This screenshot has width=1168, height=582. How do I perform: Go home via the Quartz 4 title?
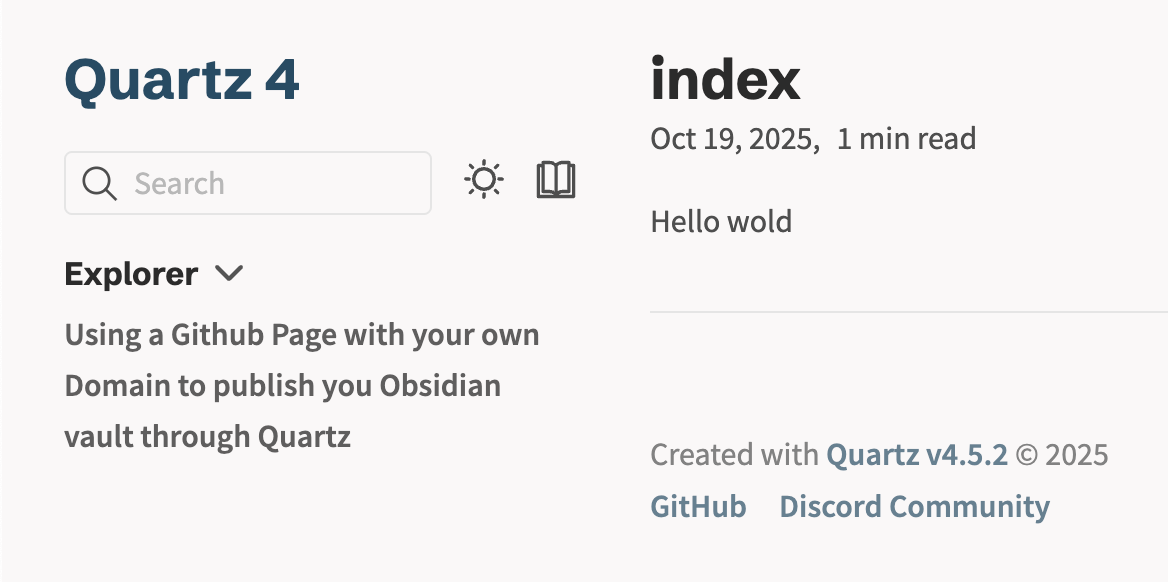click(182, 80)
